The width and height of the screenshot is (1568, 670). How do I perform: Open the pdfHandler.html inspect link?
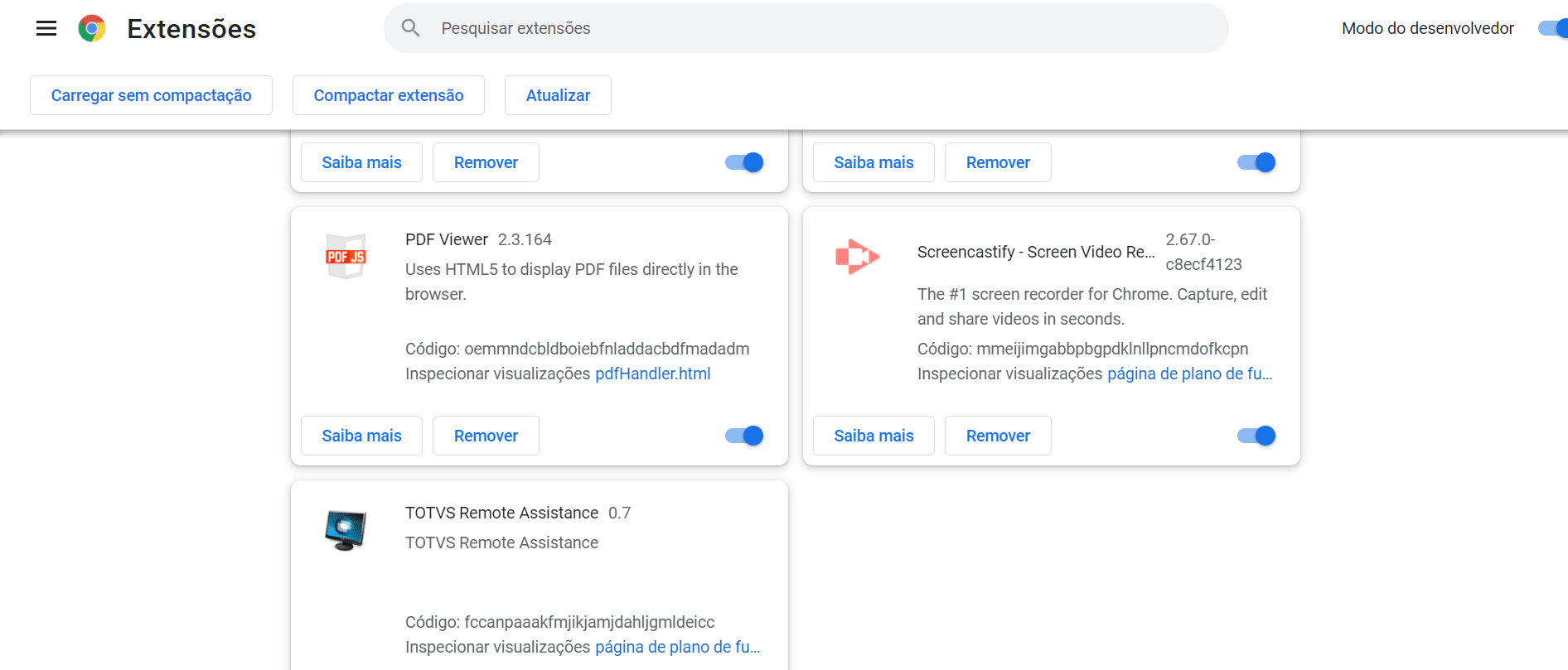click(x=653, y=374)
